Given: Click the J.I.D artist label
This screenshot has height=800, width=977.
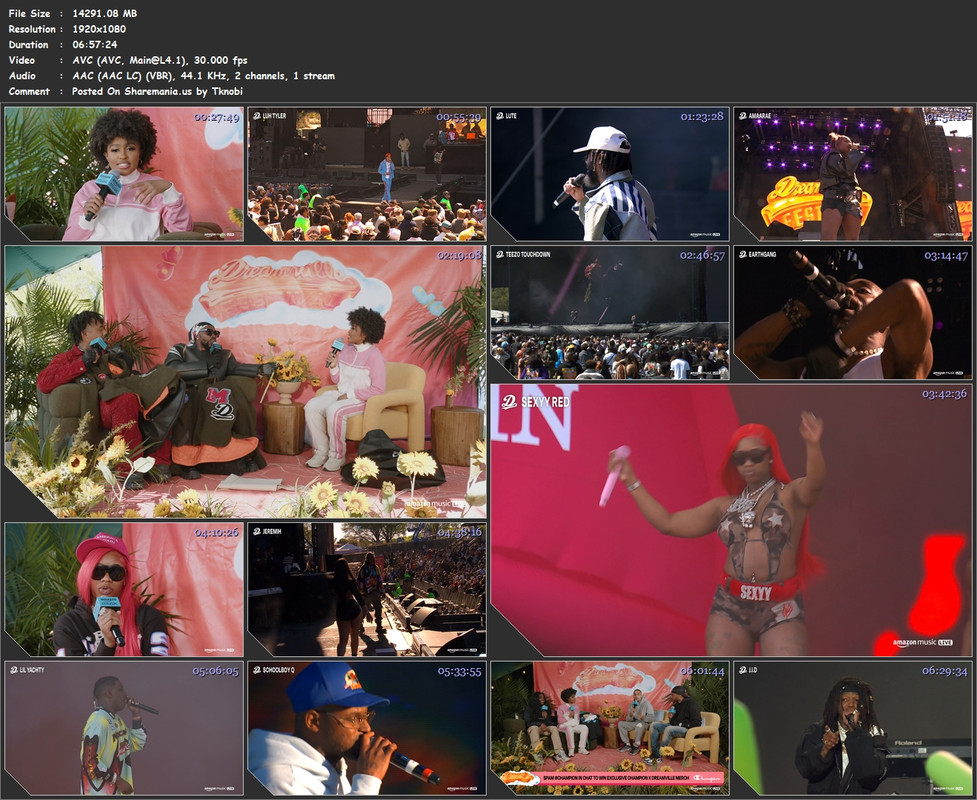Looking at the screenshot, I should click(x=753, y=670).
